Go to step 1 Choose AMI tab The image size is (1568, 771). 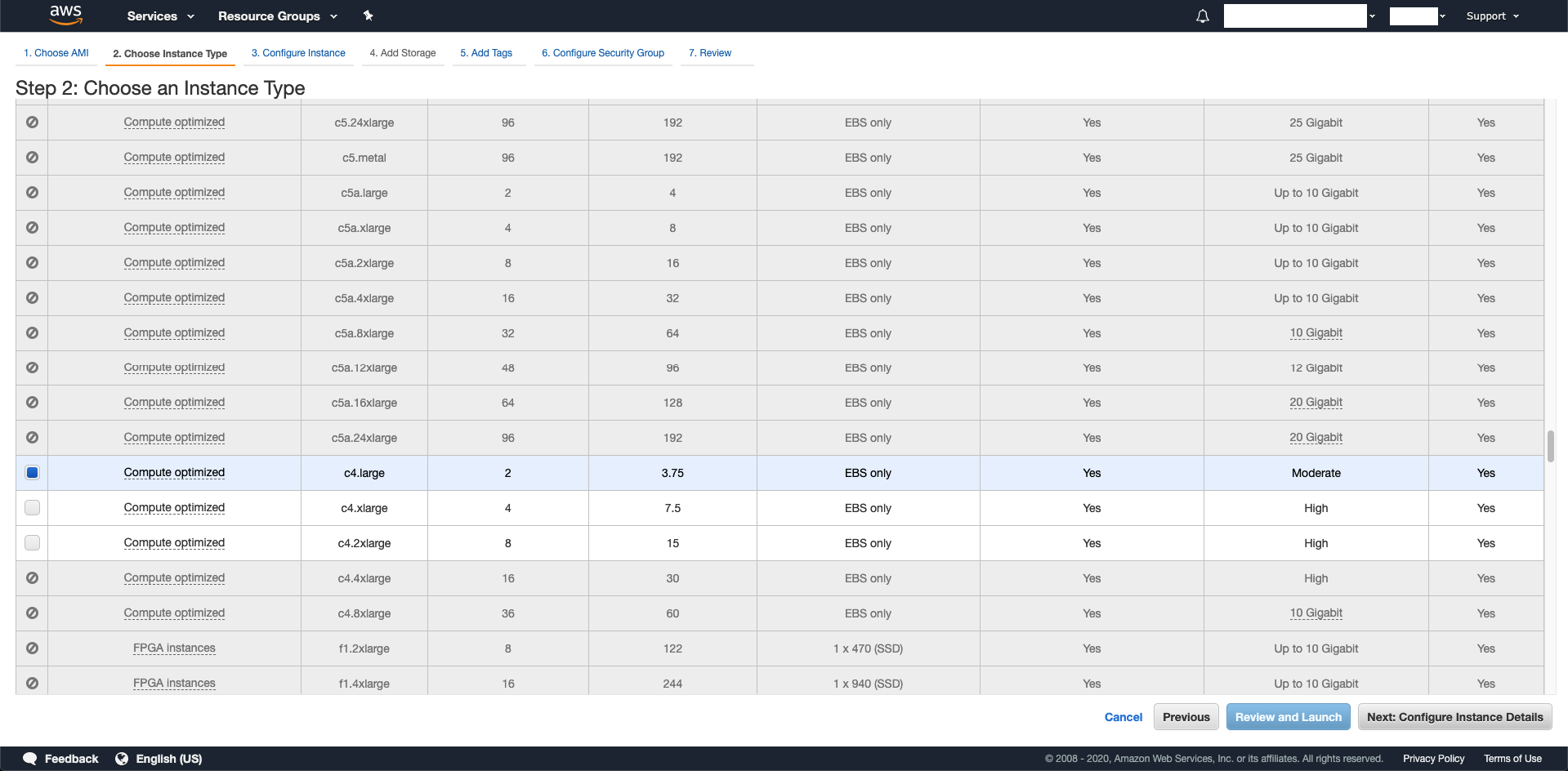click(56, 53)
